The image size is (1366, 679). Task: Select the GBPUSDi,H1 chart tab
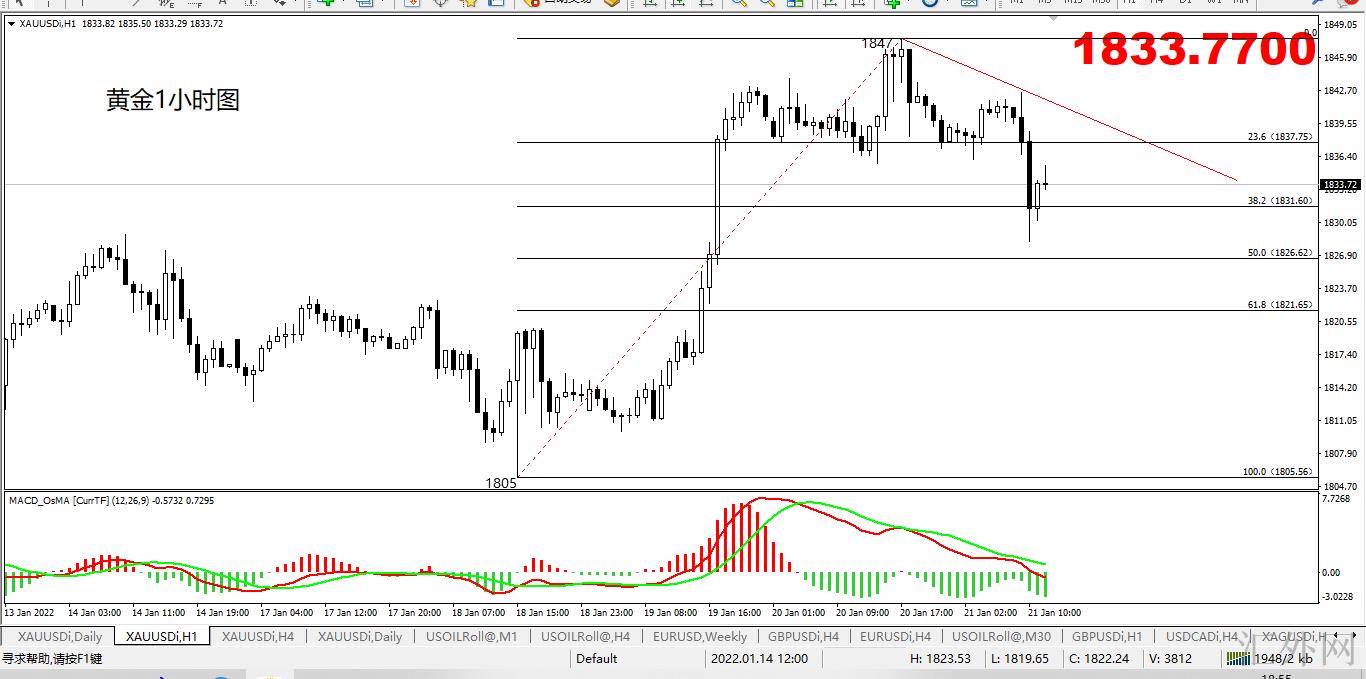[x=1106, y=636]
